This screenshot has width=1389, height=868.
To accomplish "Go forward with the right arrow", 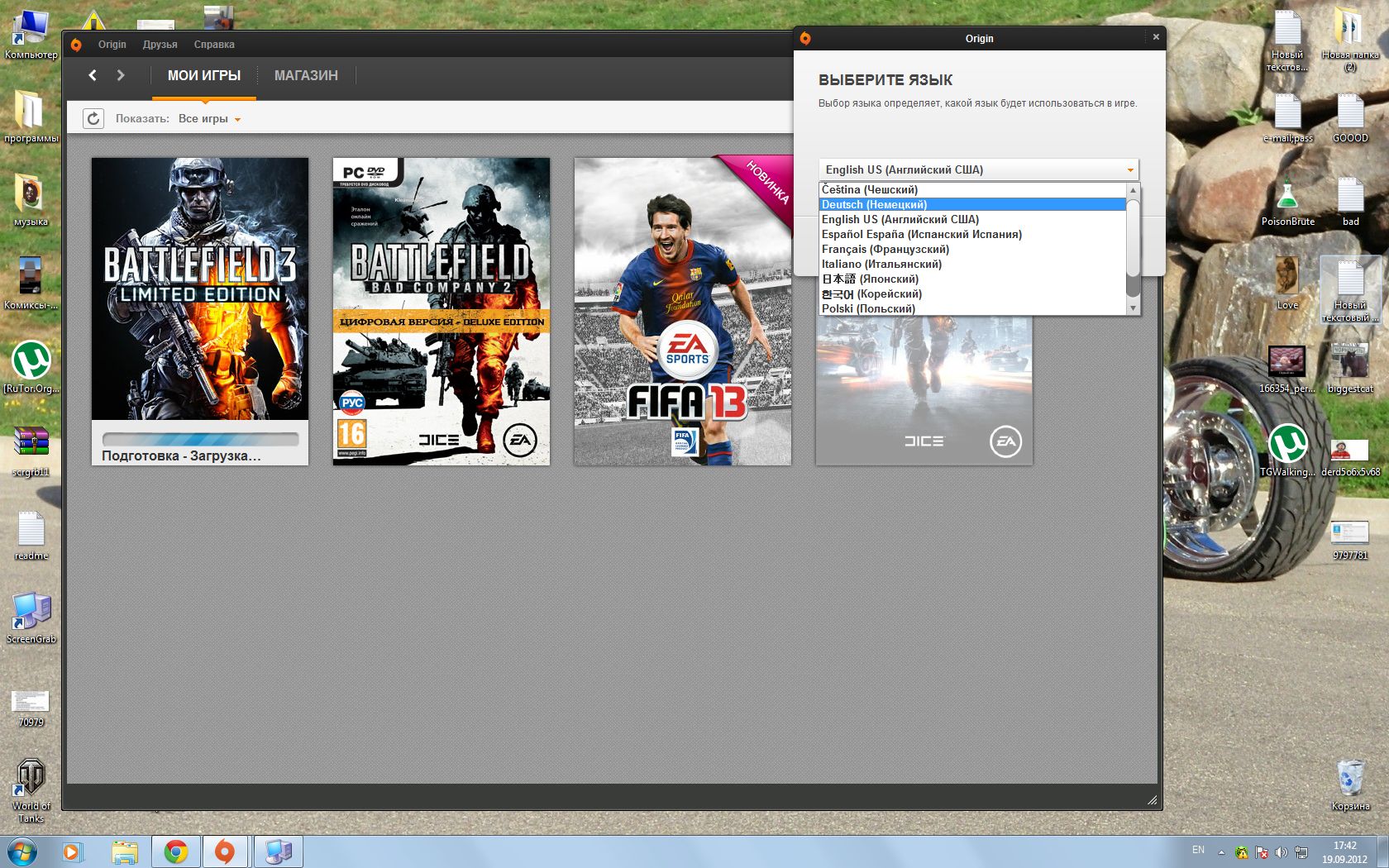I will coord(121,75).
